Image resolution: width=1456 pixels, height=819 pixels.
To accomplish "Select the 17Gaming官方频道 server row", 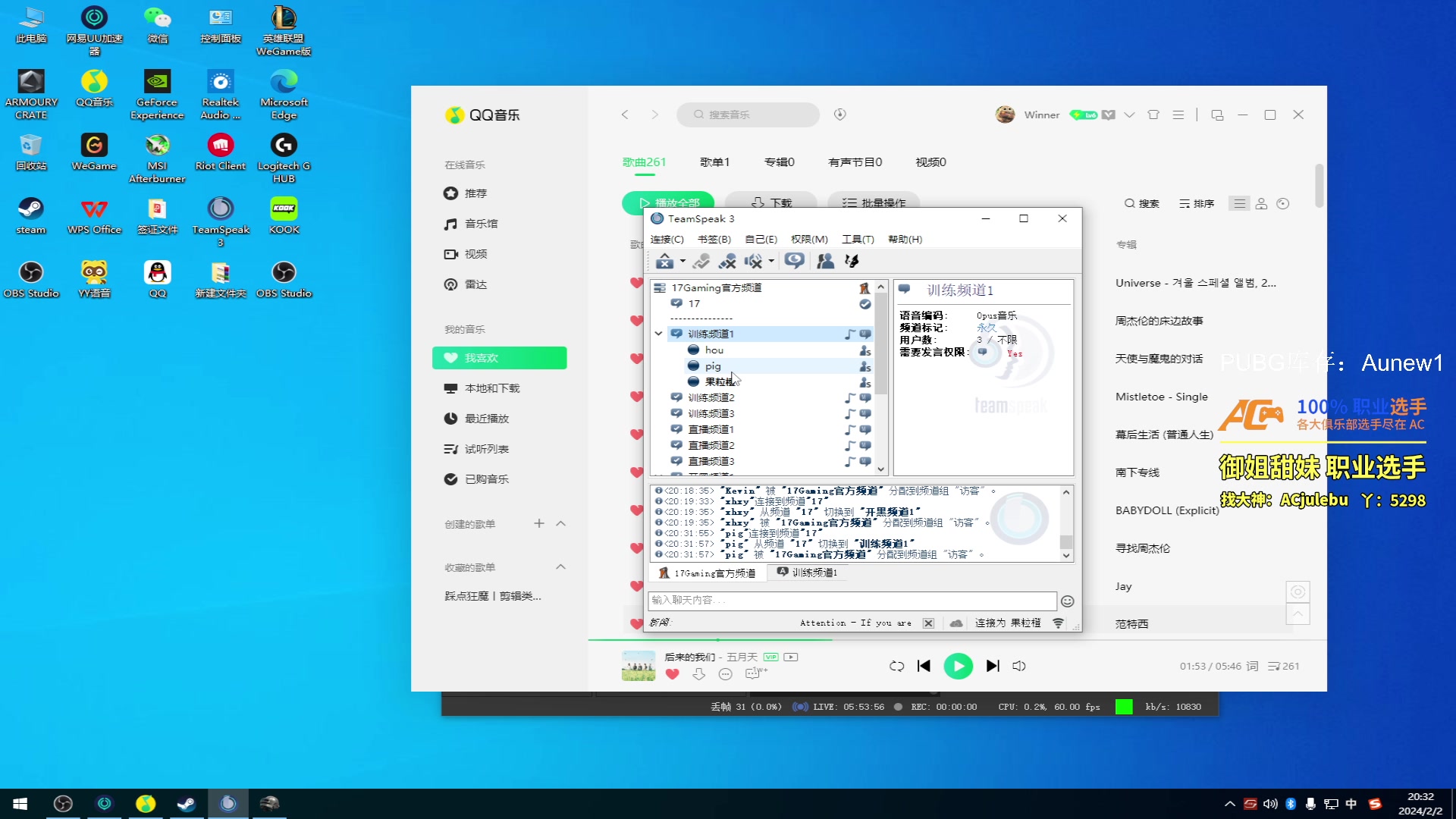I will (x=761, y=287).
